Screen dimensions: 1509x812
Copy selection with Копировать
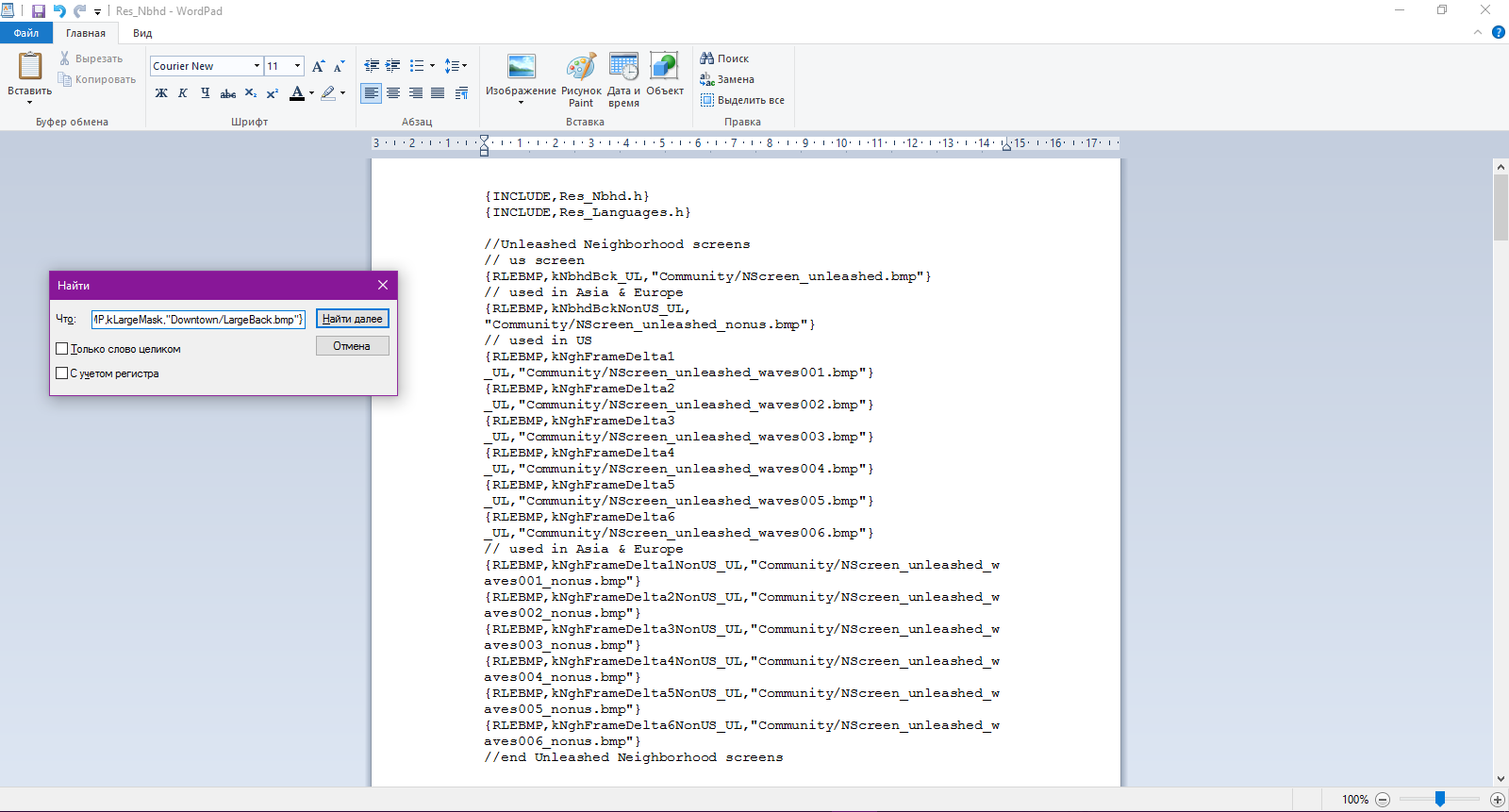coord(97,79)
